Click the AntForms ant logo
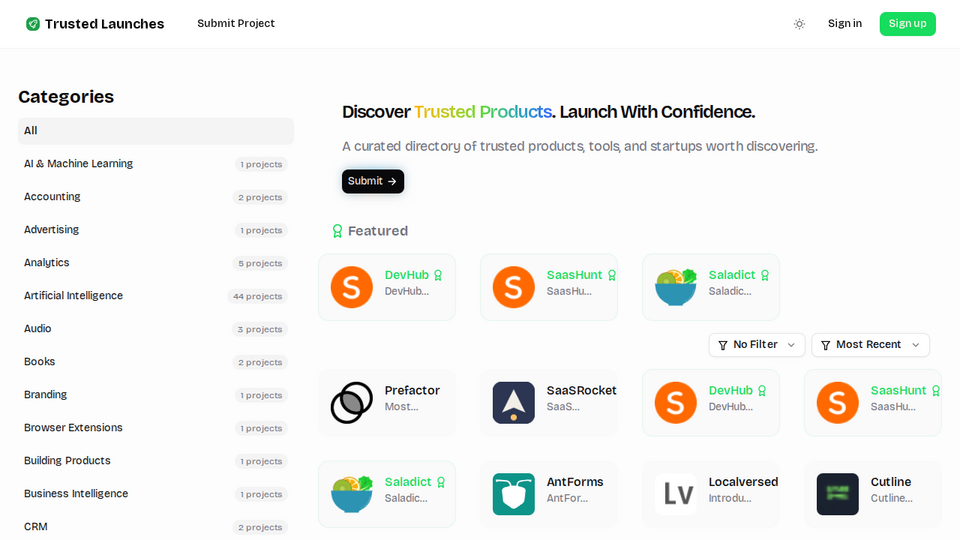 (x=514, y=494)
